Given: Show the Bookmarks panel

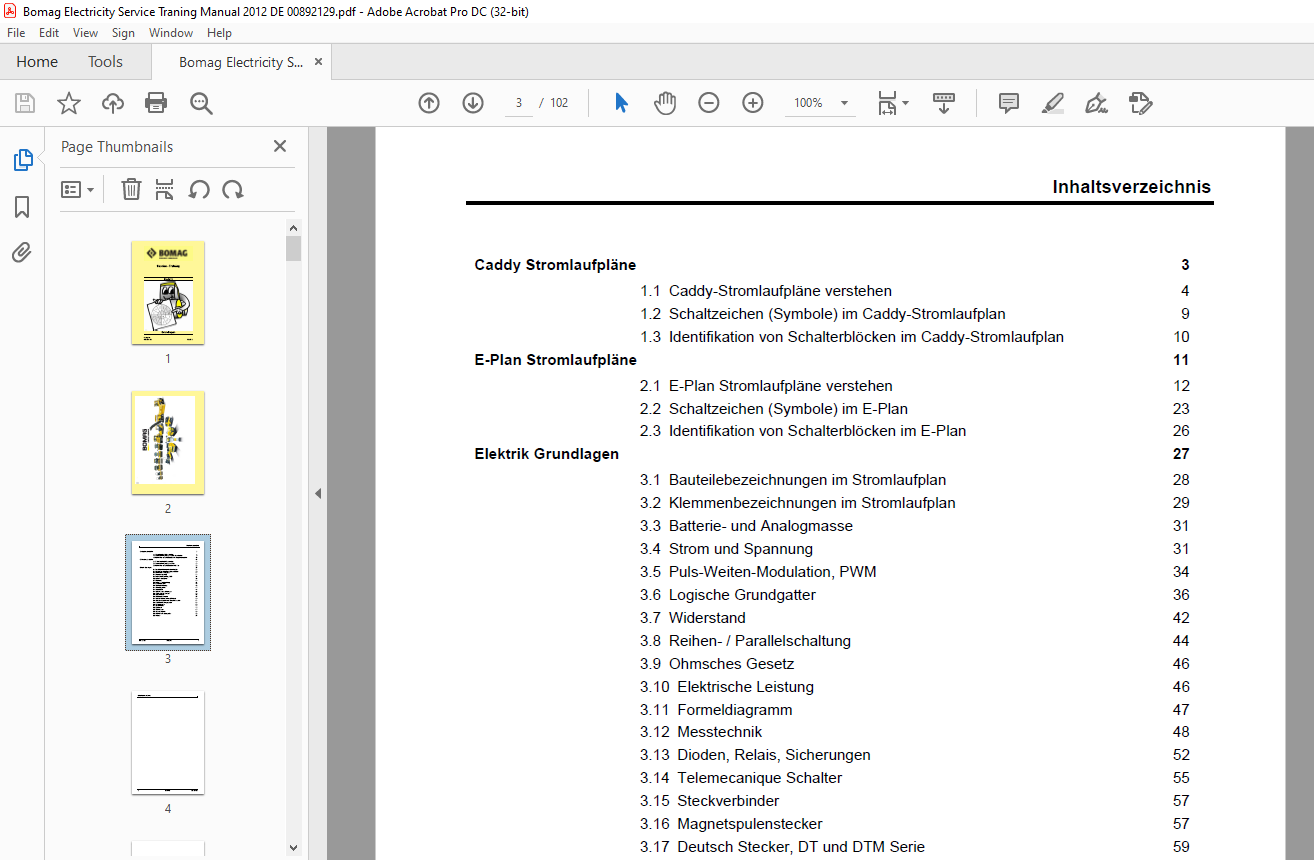Looking at the screenshot, I should (22, 207).
